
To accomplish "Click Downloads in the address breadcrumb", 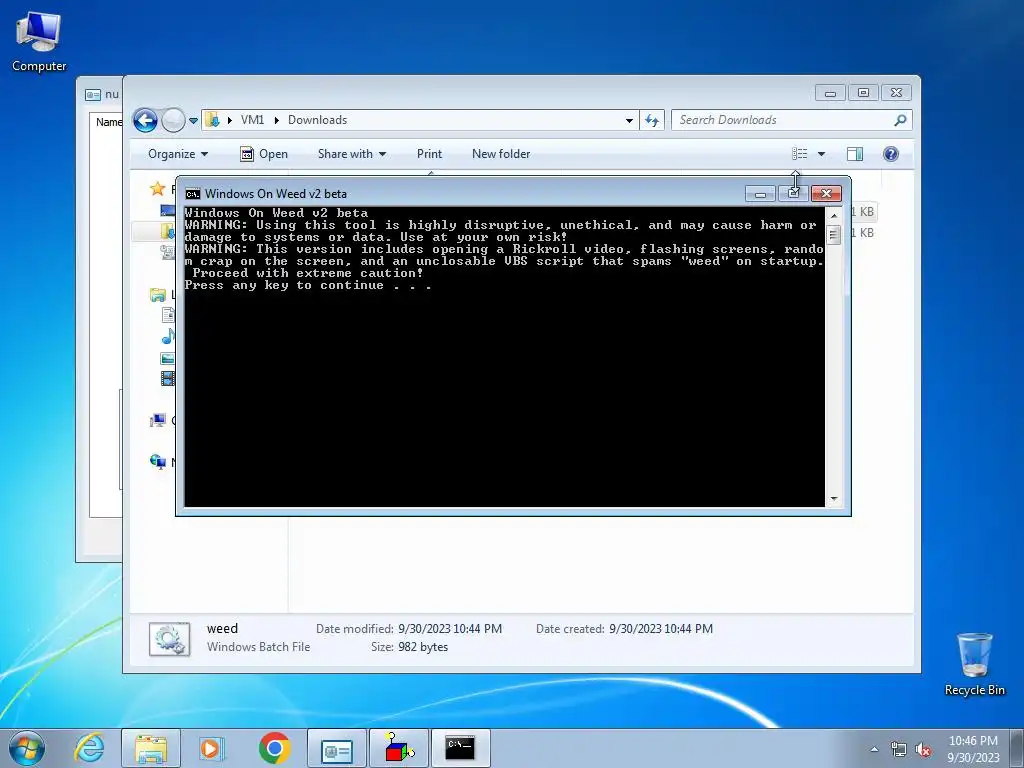I will click(x=317, y=120).
